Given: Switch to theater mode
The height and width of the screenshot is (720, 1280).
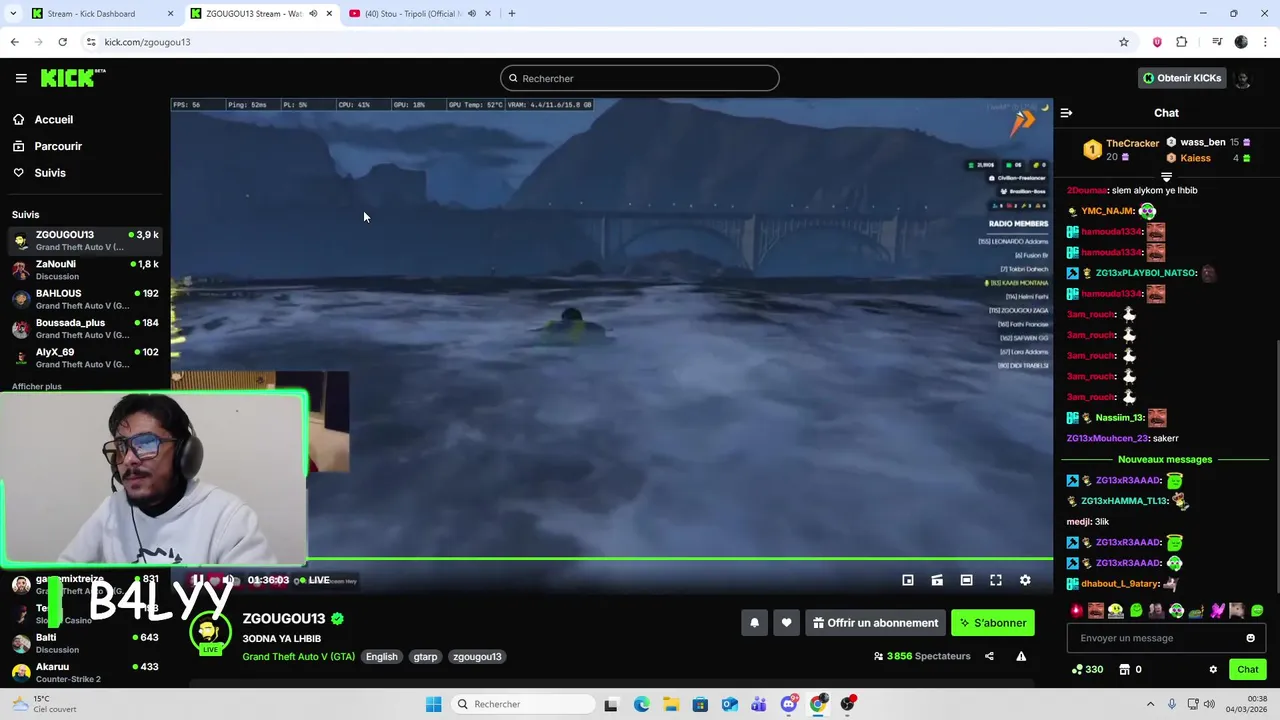Looking at the screenshot, I should tap(966, 580).
